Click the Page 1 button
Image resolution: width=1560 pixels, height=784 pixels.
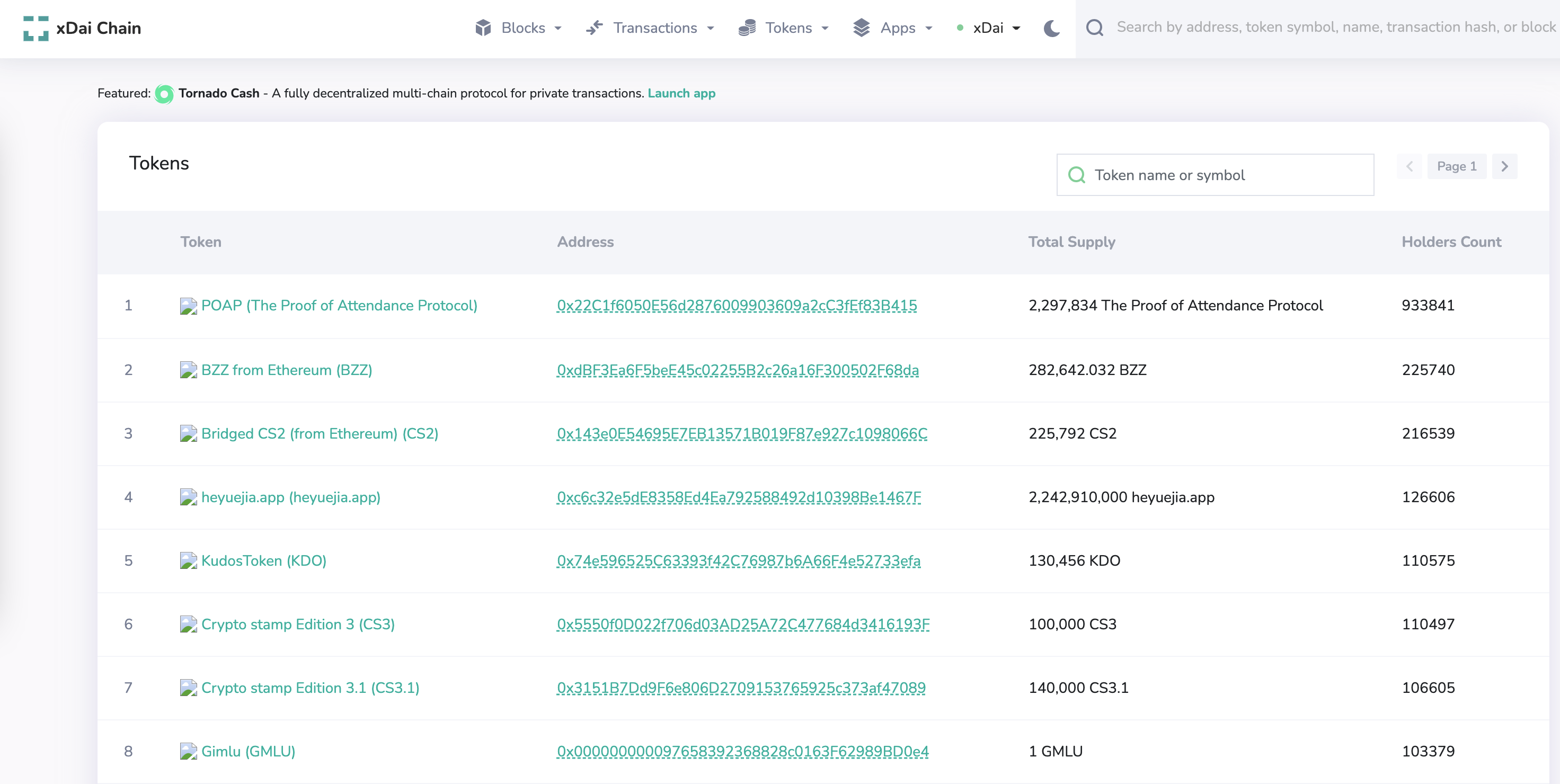click(x=1457, y=166)
